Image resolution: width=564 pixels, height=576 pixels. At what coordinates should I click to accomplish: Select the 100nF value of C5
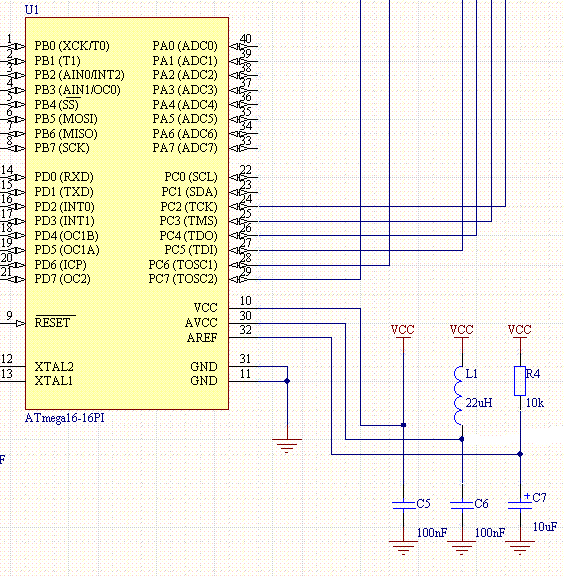432,533
